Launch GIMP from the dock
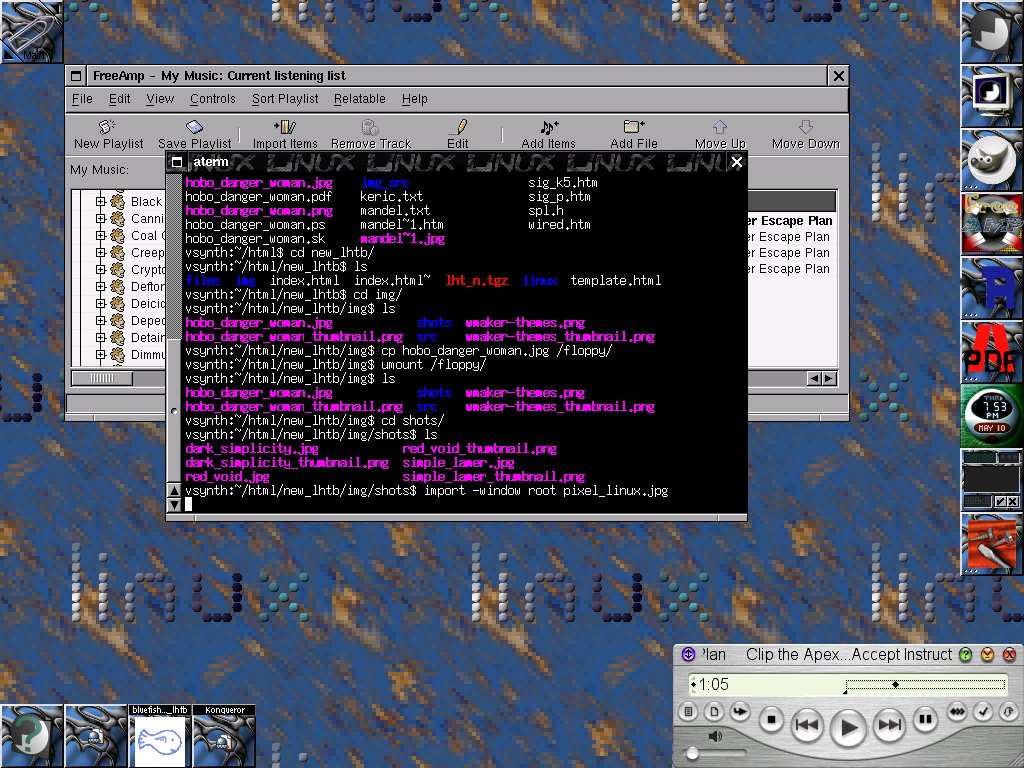1024x768 pixels. click(991, 158)
